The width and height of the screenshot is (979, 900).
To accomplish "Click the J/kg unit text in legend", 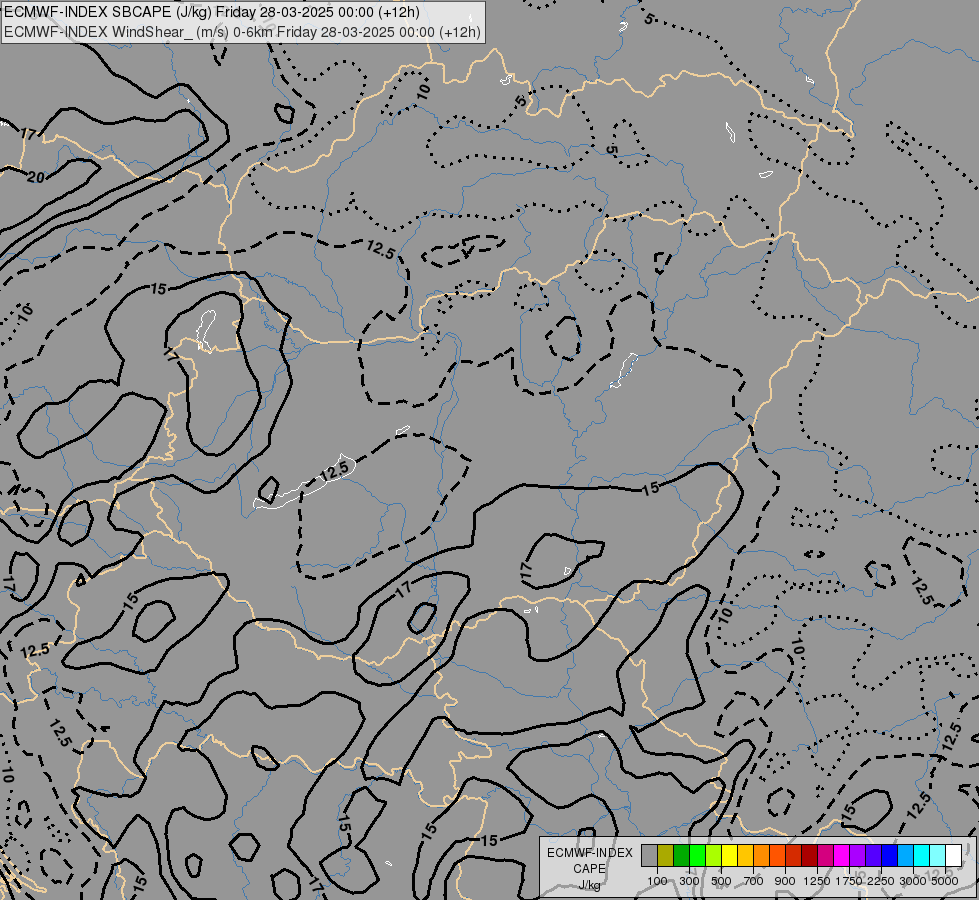I will coord(589,886).
